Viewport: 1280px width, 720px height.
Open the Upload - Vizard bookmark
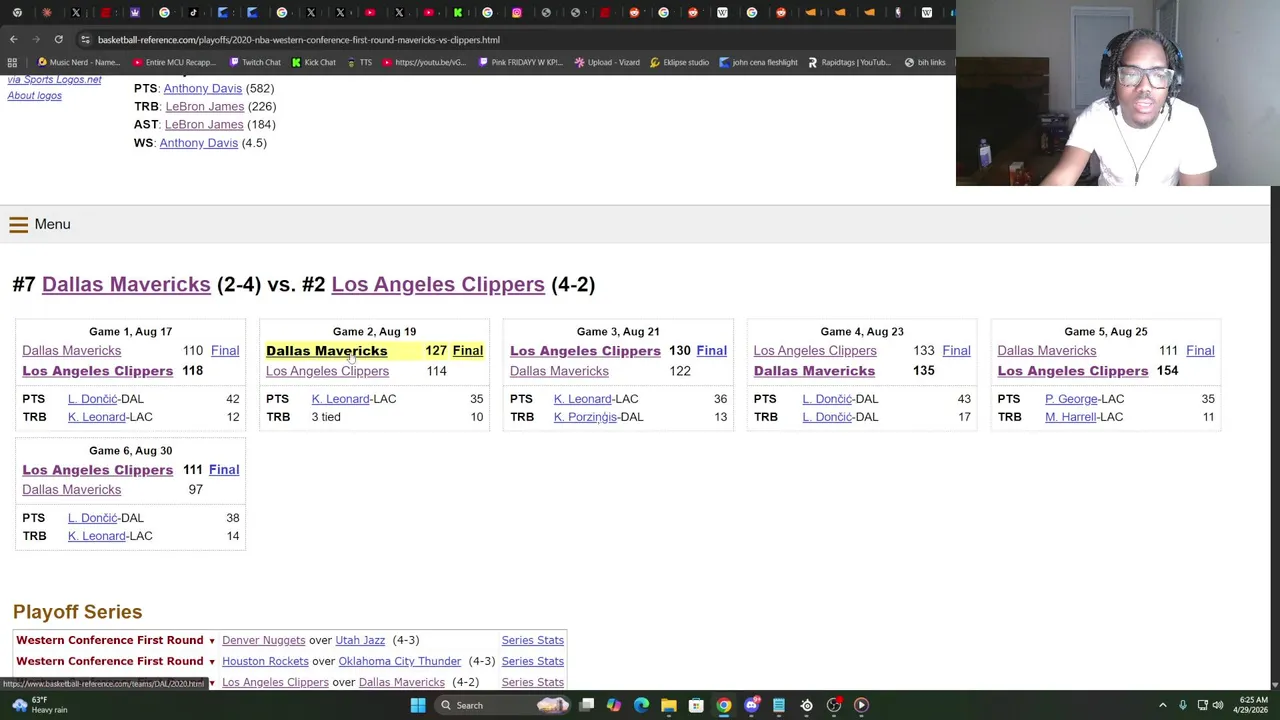point(608,62)
